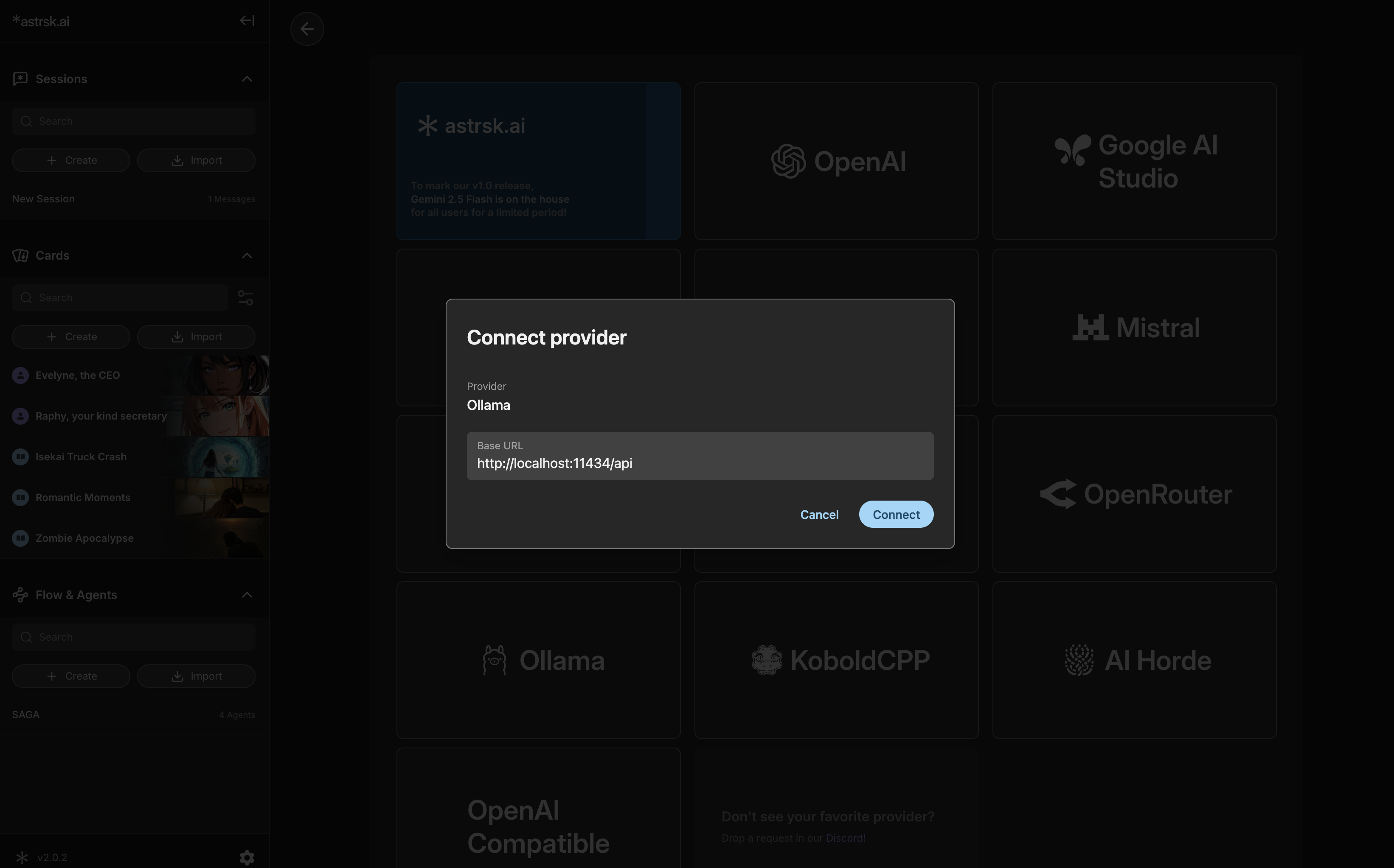
Task: Select the OpenRouter provider card
Action: [1134, 494]
